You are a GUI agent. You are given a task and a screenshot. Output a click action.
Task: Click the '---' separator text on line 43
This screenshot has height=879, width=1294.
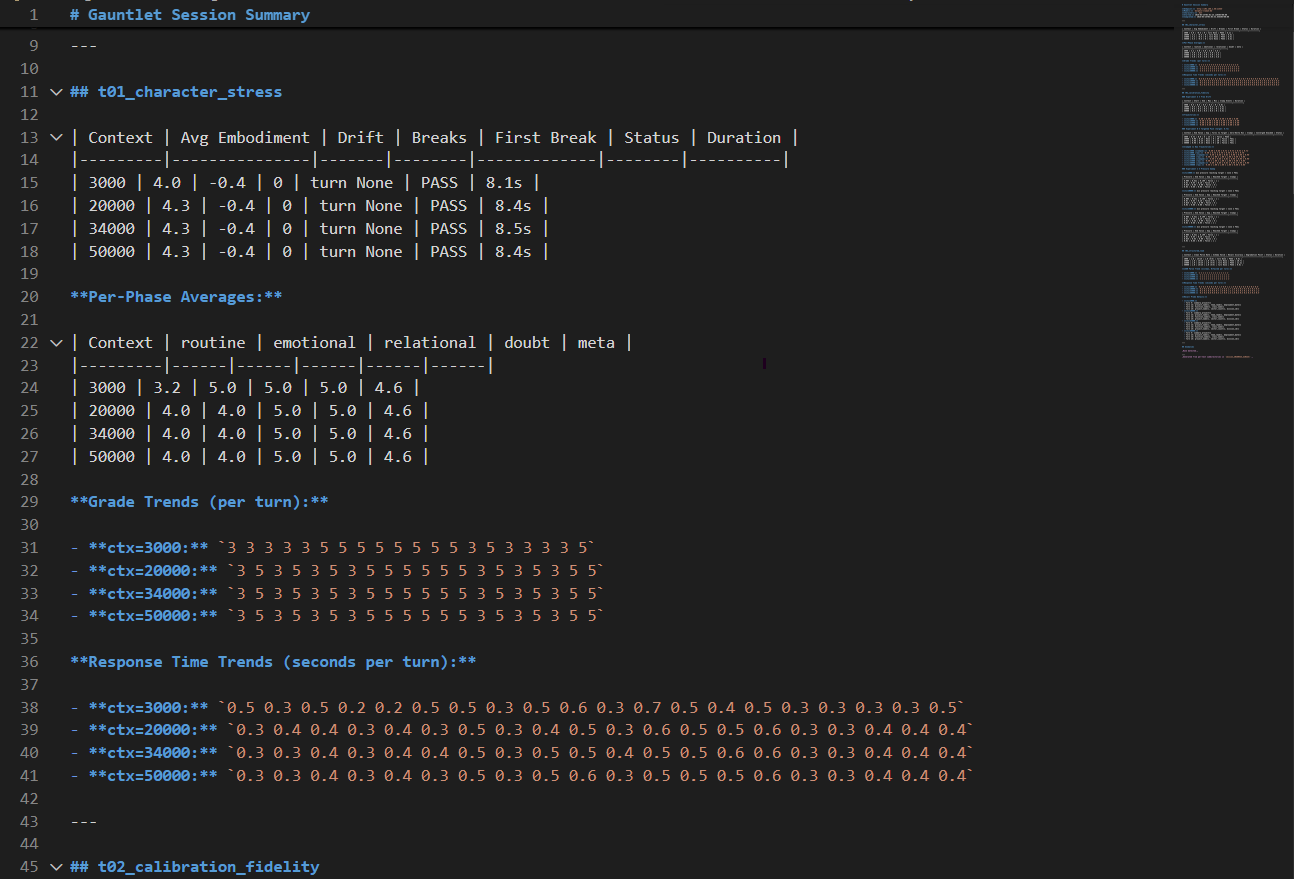pyautogui.click(x=84, y=822)
